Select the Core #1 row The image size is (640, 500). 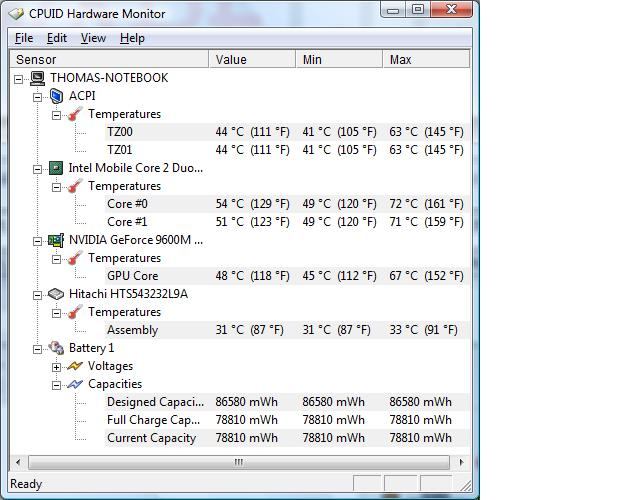(x=287, y=222)
